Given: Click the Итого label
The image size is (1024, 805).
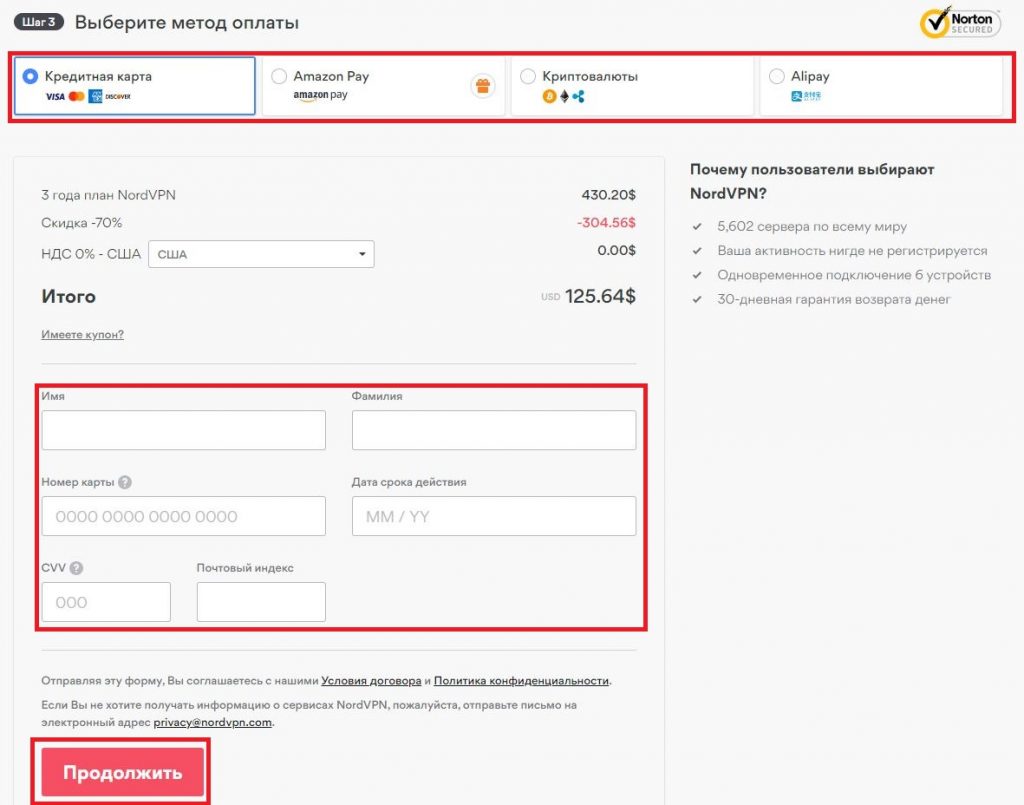Looking at the screenshot, I should (69, 296).
